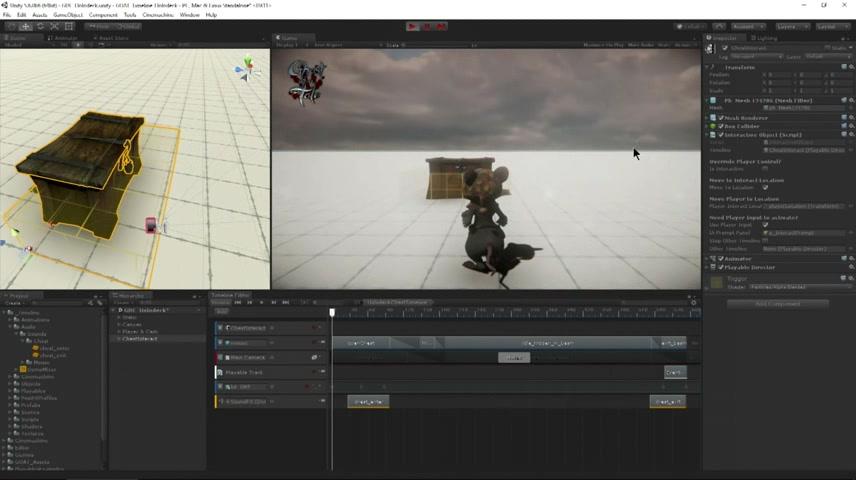
Task: Open the File menu
Action: tap(7, 15)
